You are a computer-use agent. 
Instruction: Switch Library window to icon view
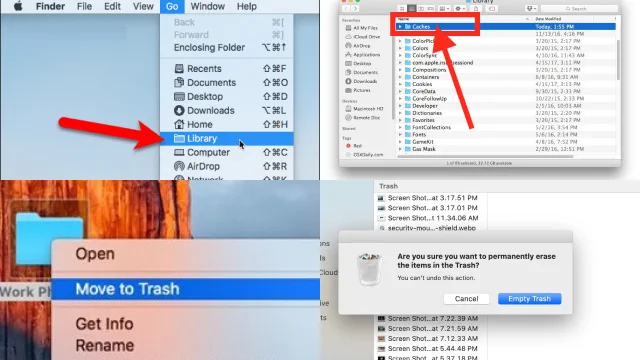pos(402,9)
